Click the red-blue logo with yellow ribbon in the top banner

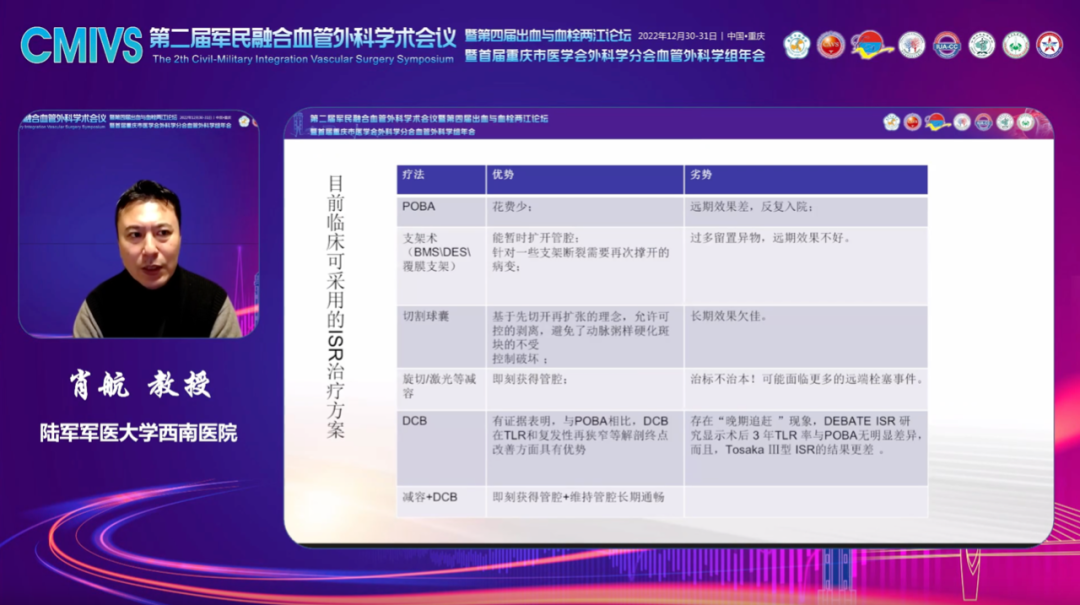tap(871, 45)
